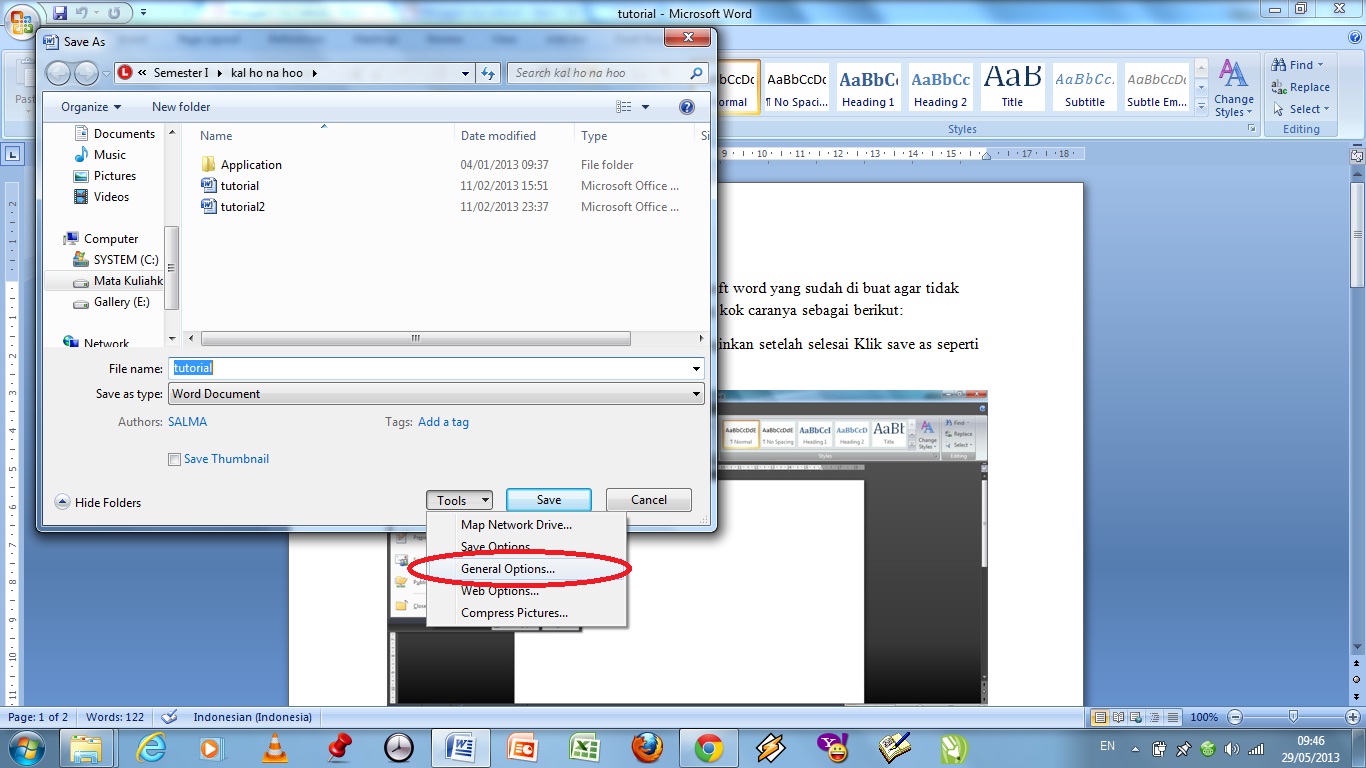This screenshot has width=1366, height=768.
Task: Enable the Save Thumbnail checkbox
Action: click(x=175, y=460)
